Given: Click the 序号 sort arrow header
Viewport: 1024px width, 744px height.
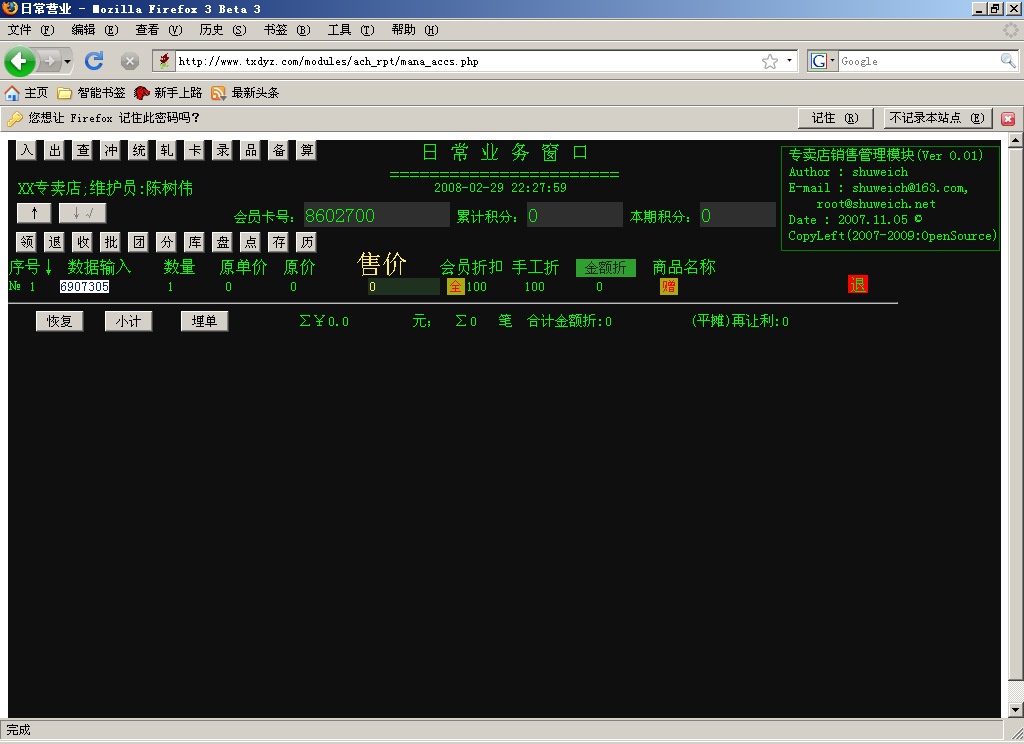Looking at the screenshot, I should click(31, 267).
